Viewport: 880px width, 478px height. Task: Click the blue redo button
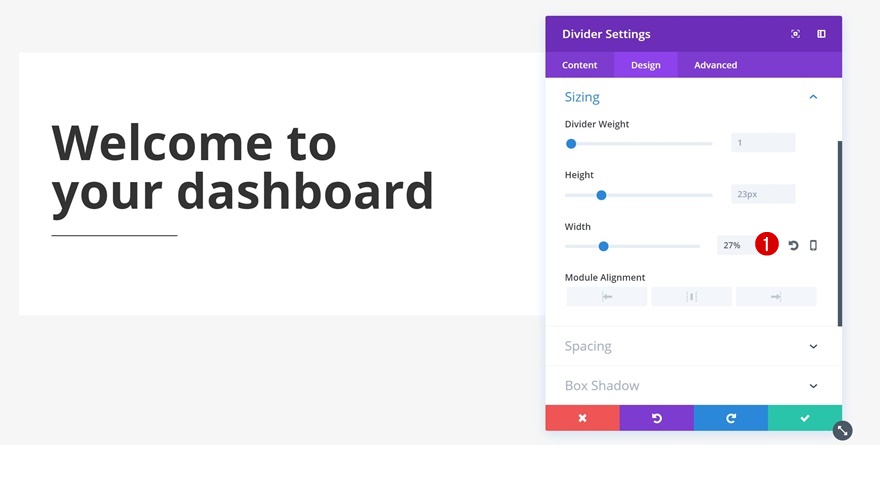click(x=730, y=418)
